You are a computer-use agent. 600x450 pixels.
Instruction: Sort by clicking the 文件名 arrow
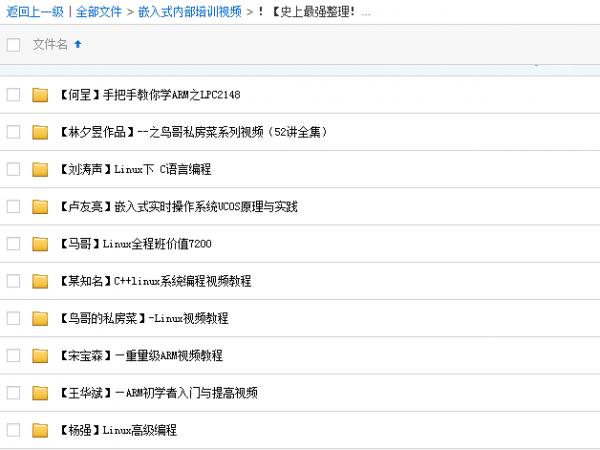[x=79, y=44]
